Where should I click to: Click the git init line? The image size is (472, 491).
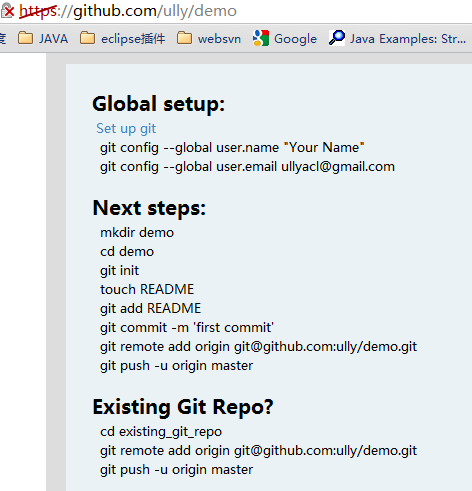click(x=120, y=270)
